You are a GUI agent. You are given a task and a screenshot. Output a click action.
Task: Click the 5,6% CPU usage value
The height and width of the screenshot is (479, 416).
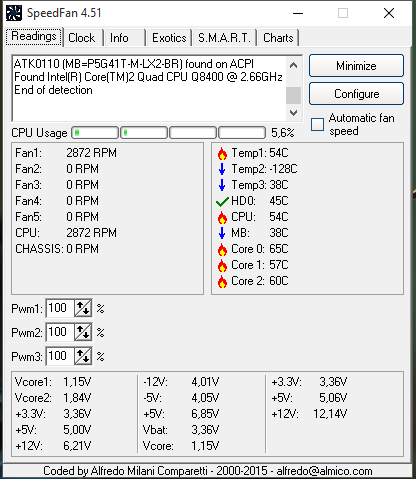283,133
